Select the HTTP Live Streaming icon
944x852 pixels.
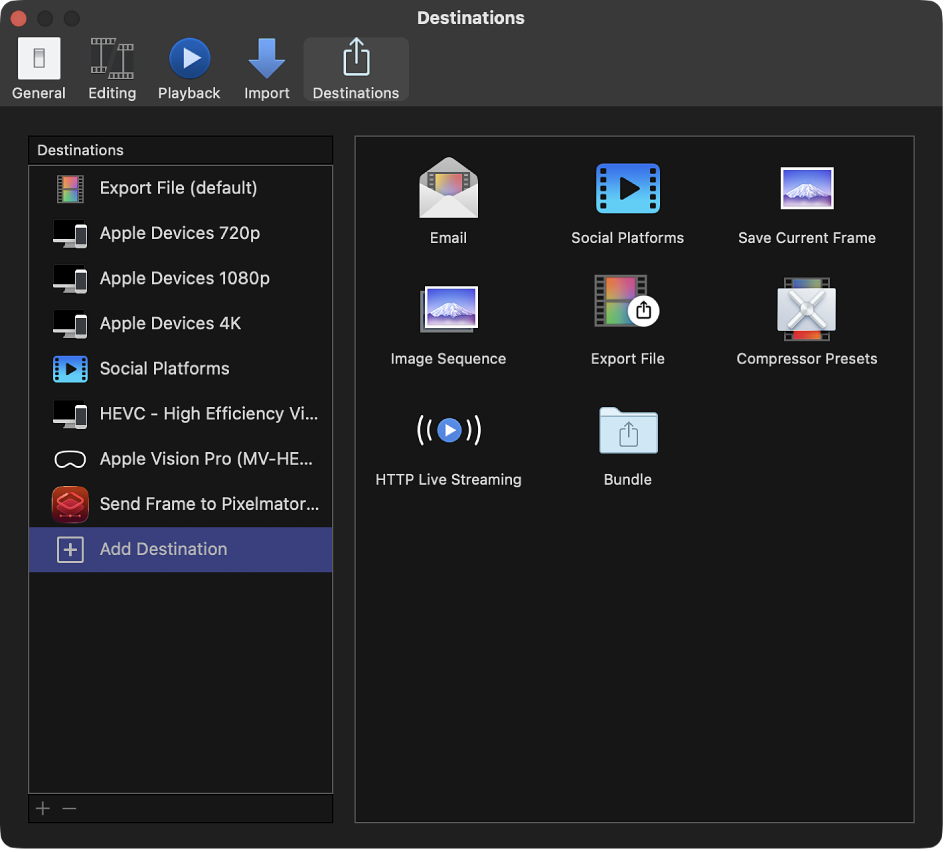coord(449,430)
